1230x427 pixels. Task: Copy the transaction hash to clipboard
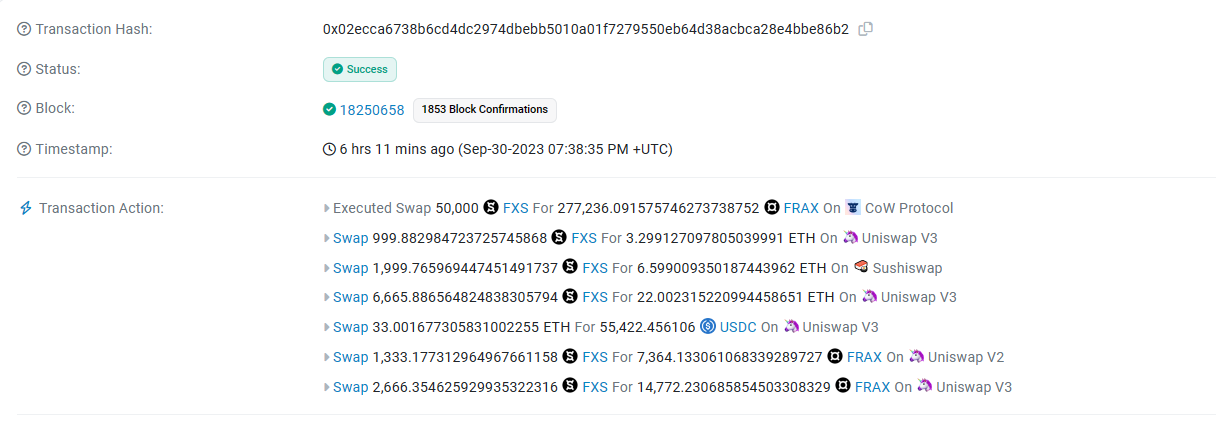(866, 29)
